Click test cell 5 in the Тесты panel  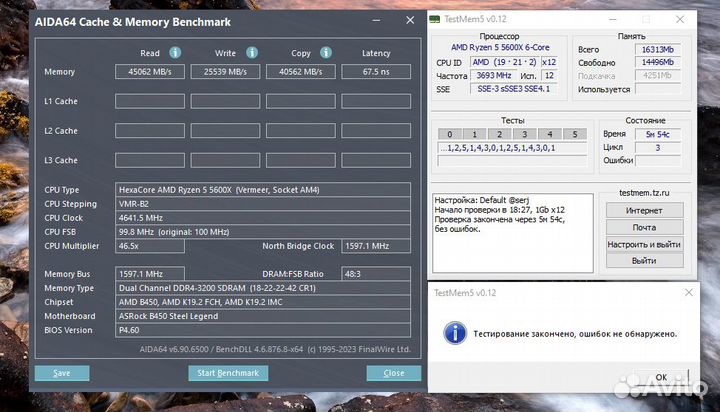[574, 134]
